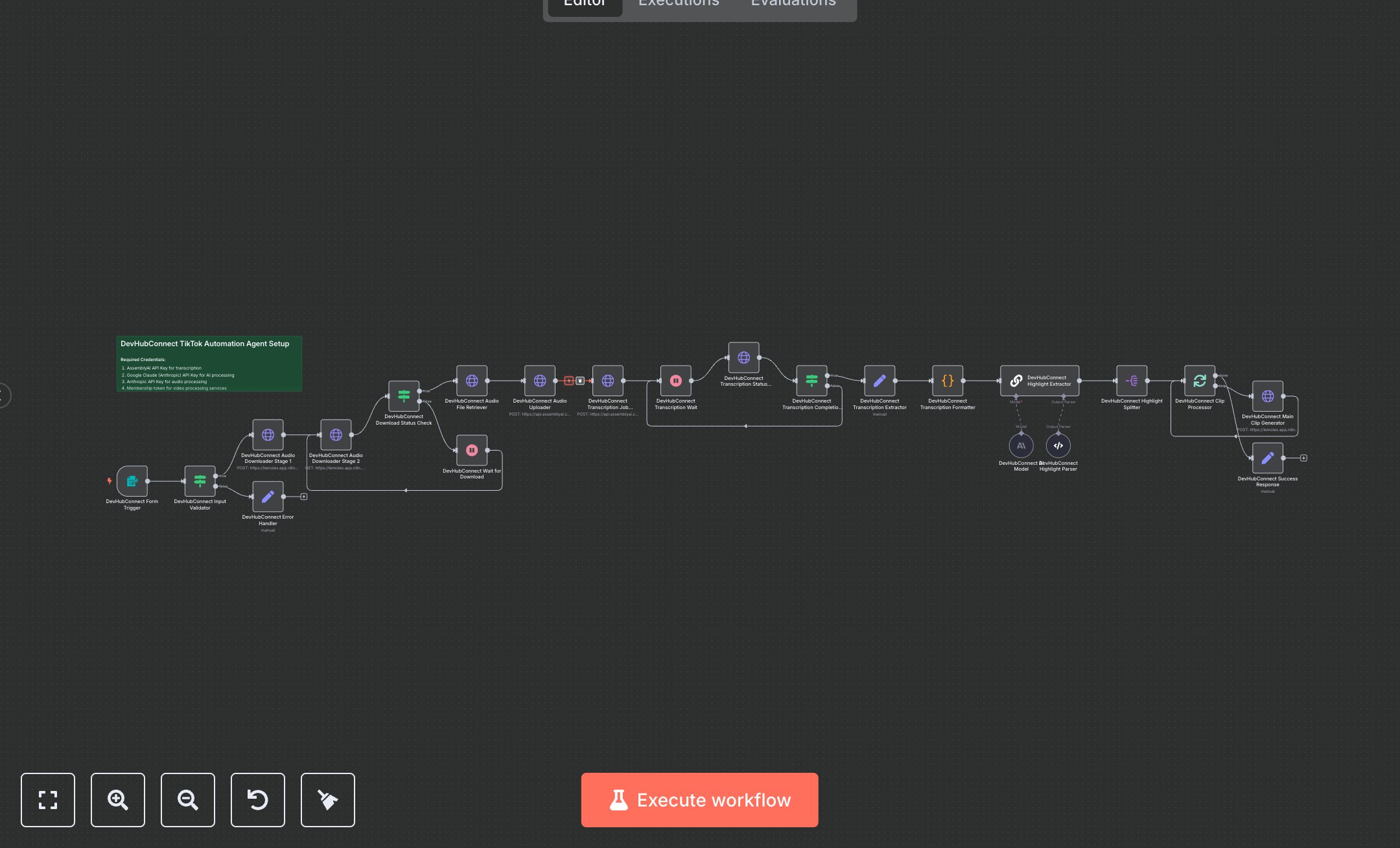Select the Transcription Wait node

coord(675,381)
